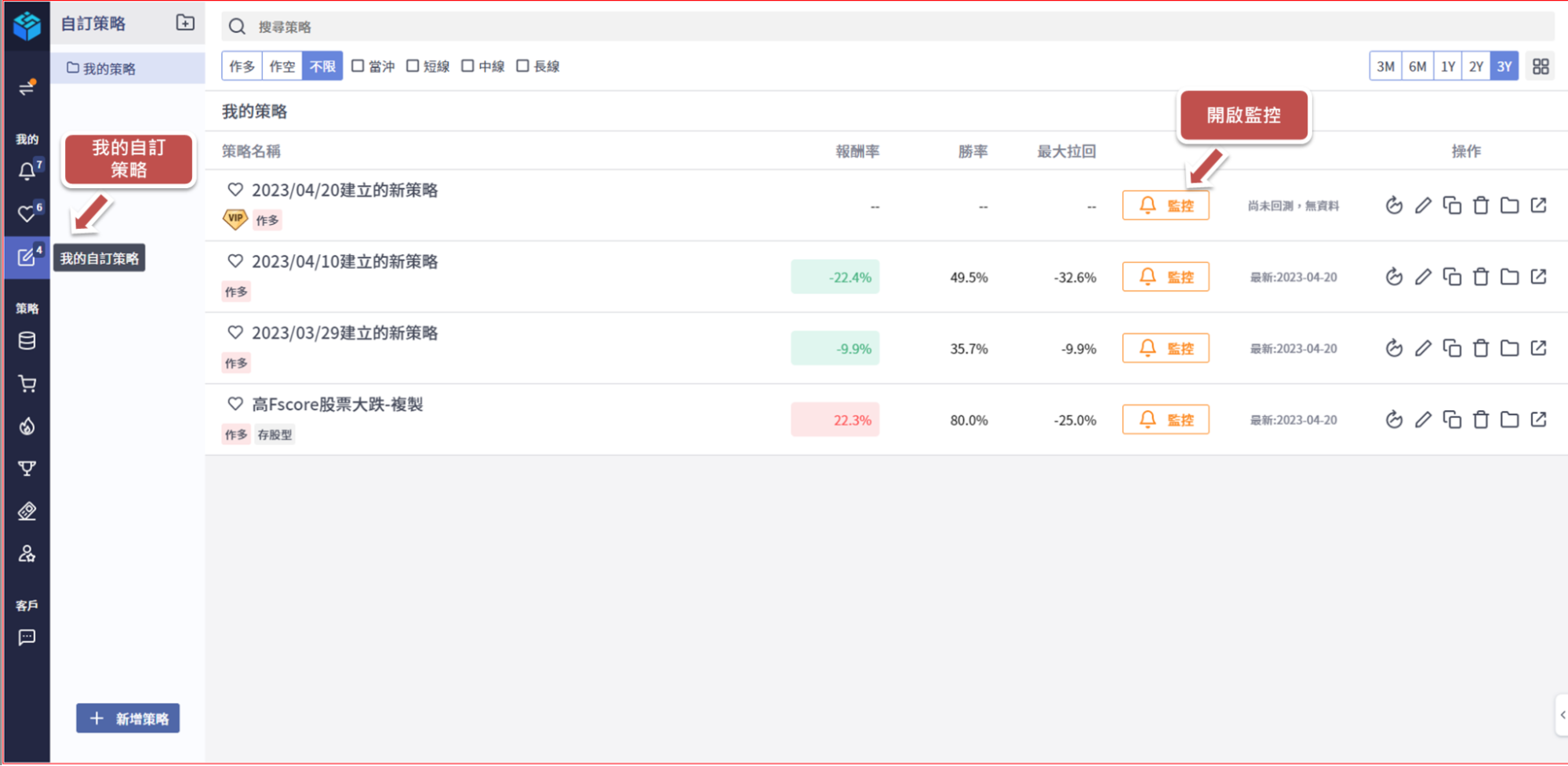The height and width of the screenshot is (766, 1568).
Task: Open 高Fscore股票大跌-複製 external link icon
Action: [x=1539, y=419]
